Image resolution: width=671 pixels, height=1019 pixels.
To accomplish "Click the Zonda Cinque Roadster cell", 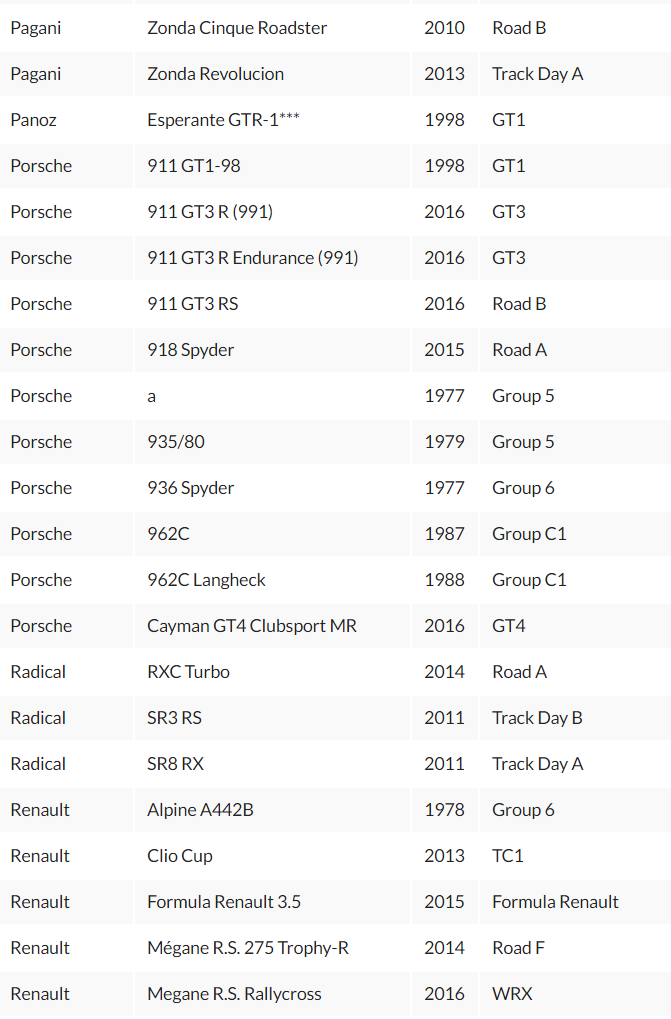I will [x=273, y=28].
